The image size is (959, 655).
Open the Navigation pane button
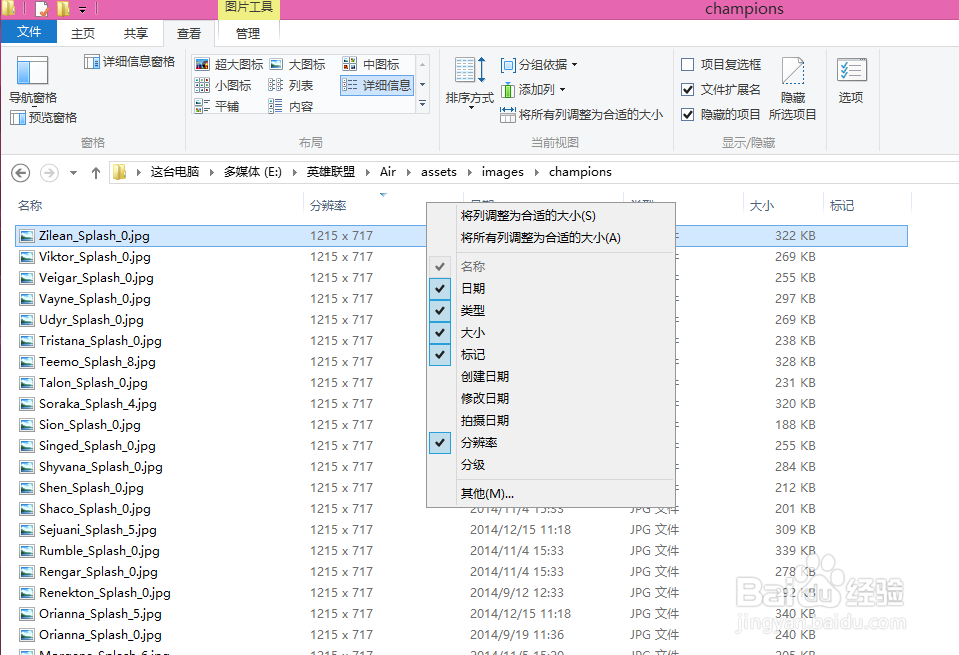coord(32,80)
